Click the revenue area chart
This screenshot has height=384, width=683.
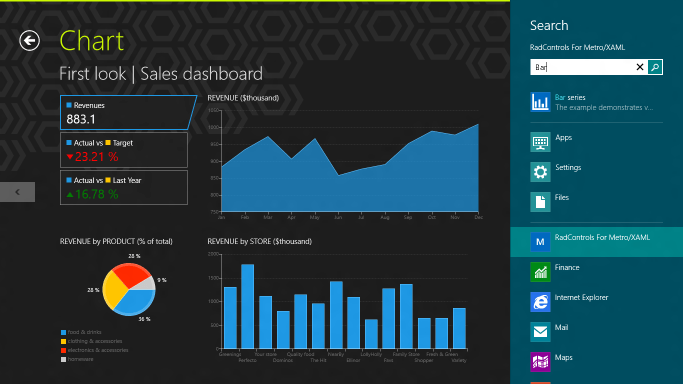tap(350, 168)
